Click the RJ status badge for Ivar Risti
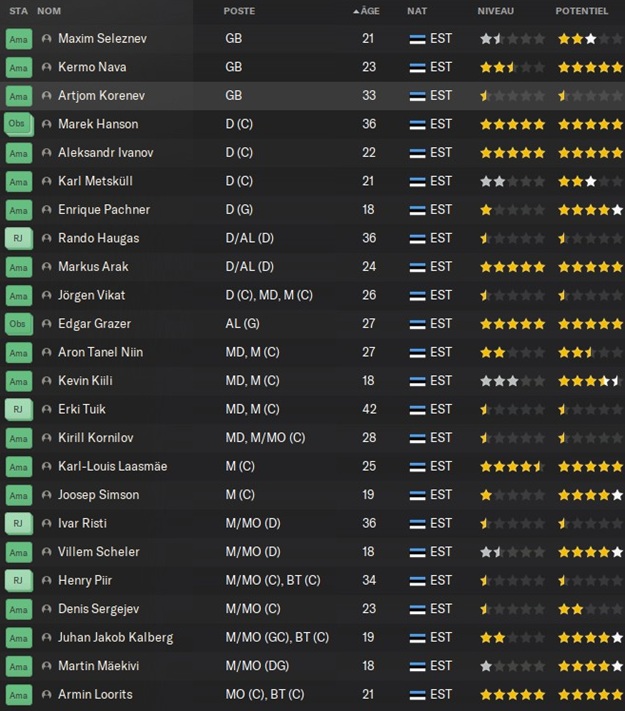The width and height of the screenshot is (625, 711). pos(19,523)
